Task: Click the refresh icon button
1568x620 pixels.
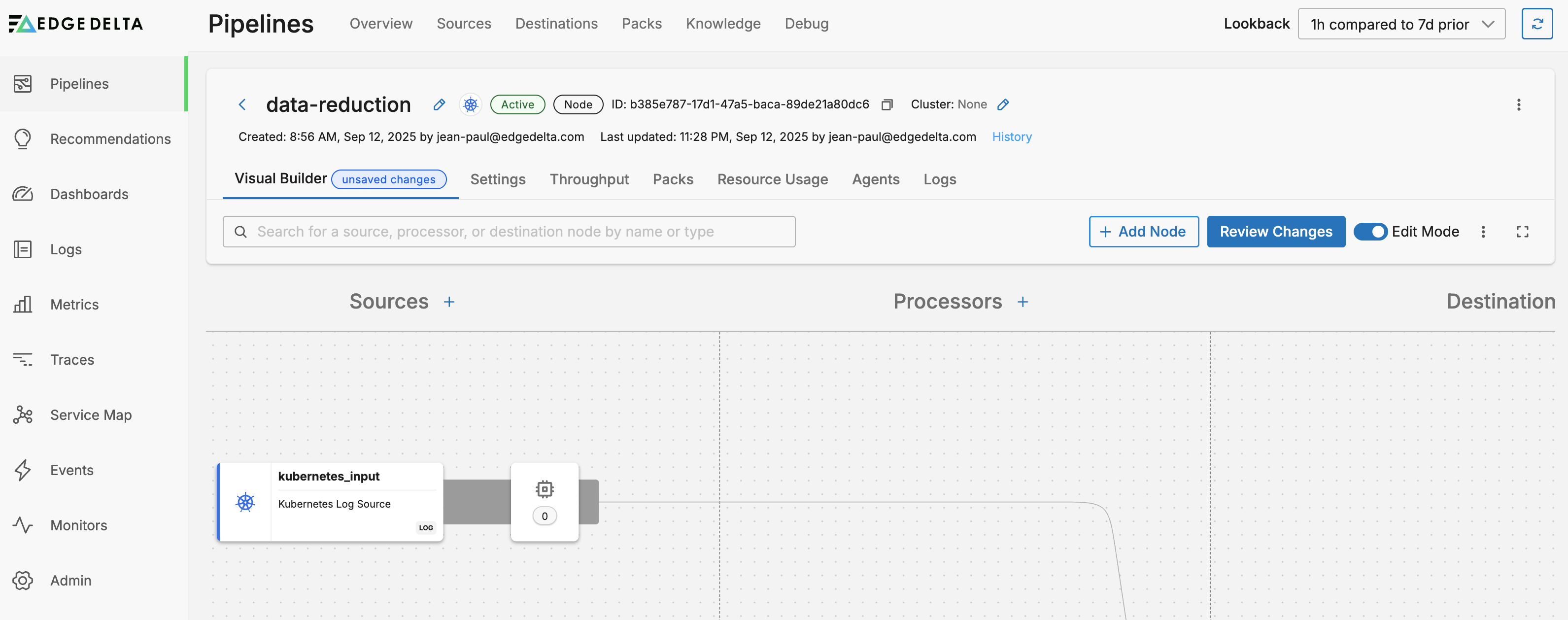Action: coord(1536,24)
